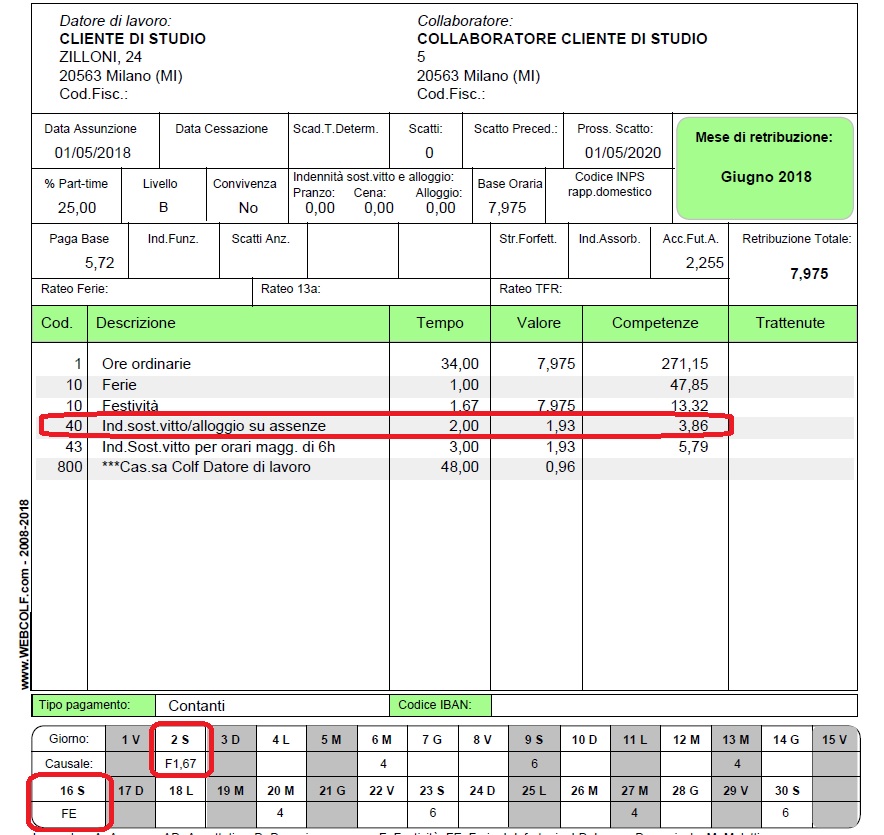Click day 2 S in calendar

180,740
